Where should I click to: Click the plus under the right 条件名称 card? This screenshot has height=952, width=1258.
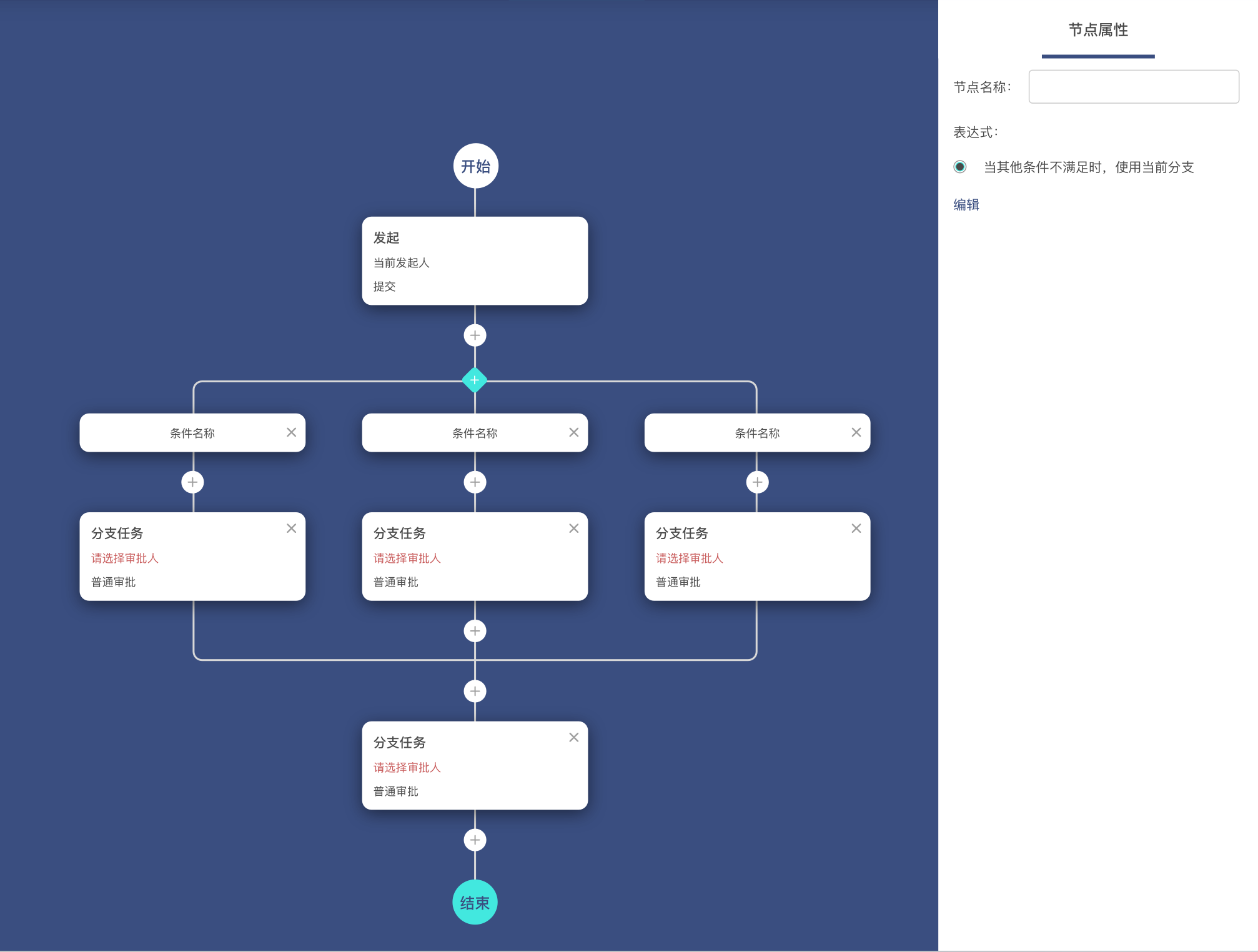757,482
